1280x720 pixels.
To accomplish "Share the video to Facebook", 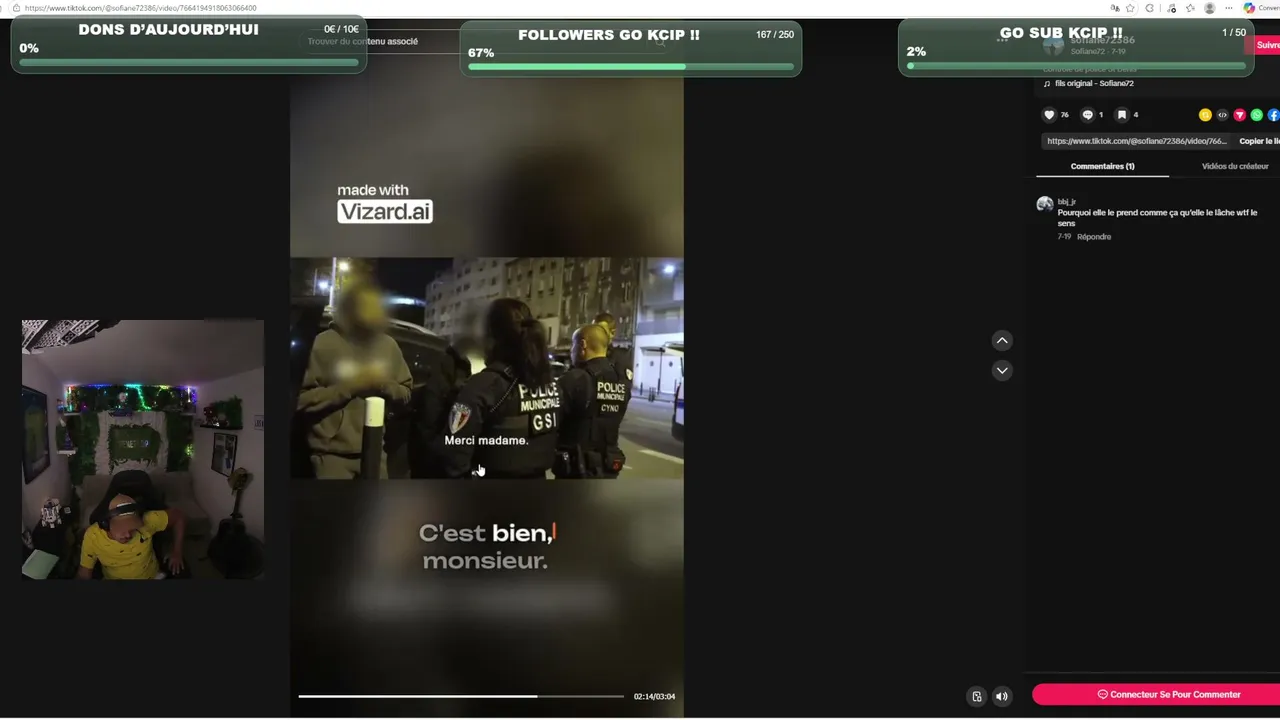I will [x=1274, y=115].
